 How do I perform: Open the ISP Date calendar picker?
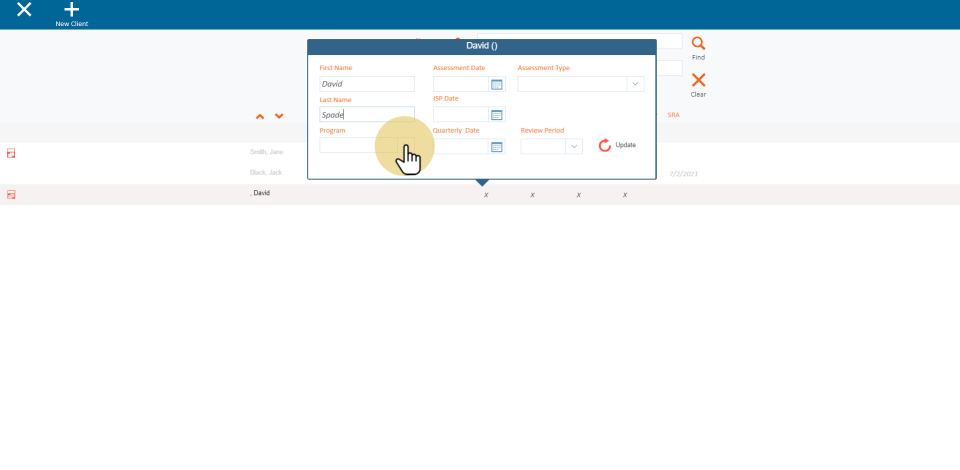point(497,115)
